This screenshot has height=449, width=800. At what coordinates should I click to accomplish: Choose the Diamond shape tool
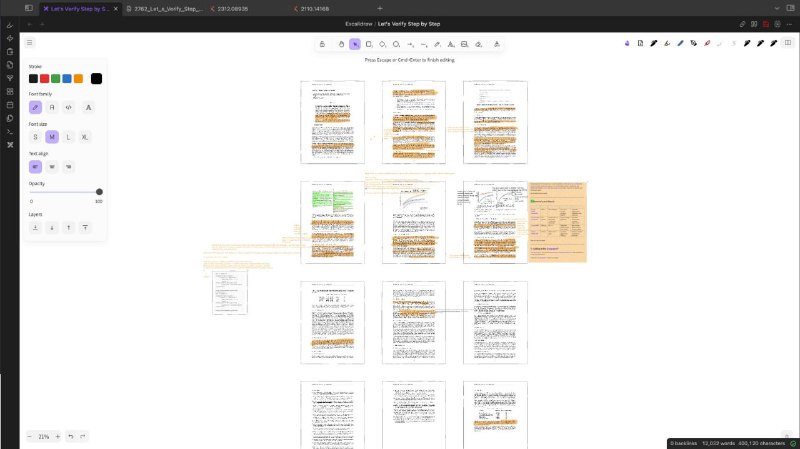(x=383, y=44)
